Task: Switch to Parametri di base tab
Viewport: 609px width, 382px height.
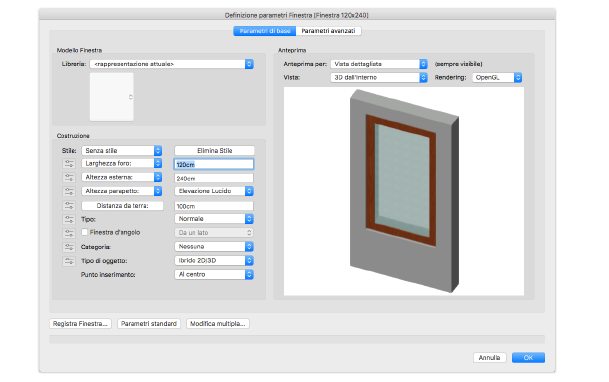Action: pos(265,31)
